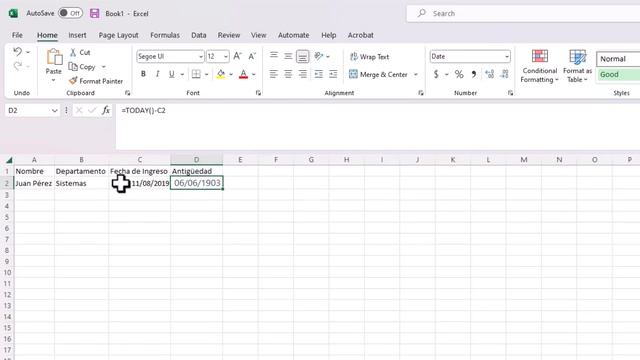
Task: Align text right
Action: click(302, 74)
